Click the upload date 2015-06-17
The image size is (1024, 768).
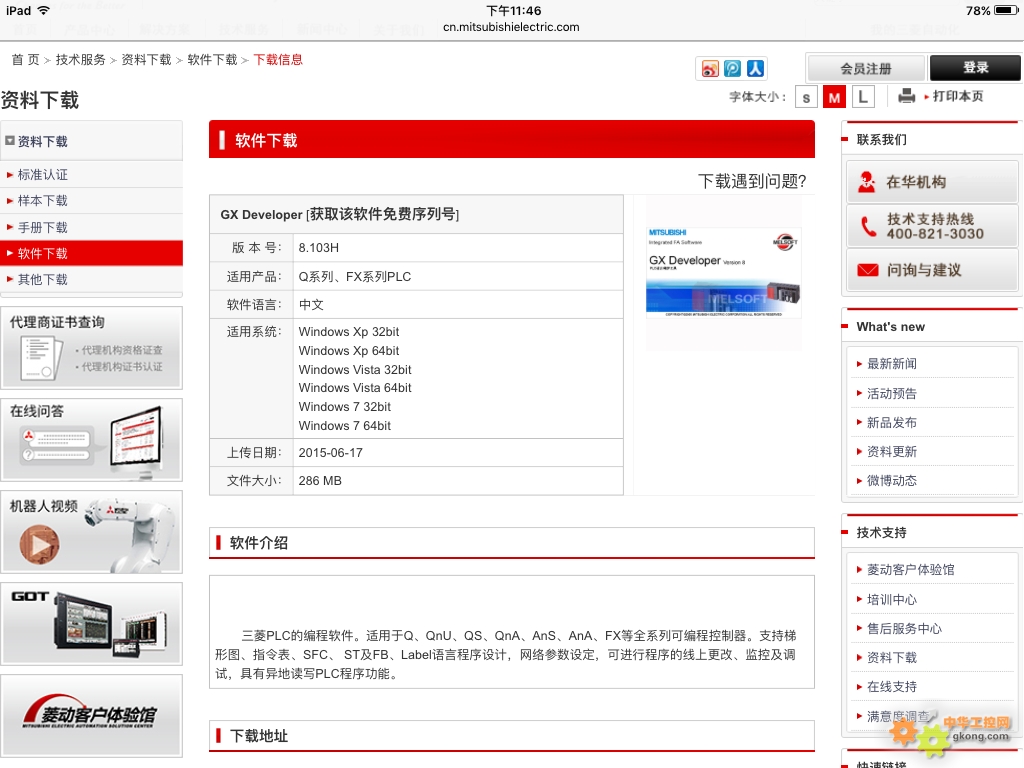330,453
